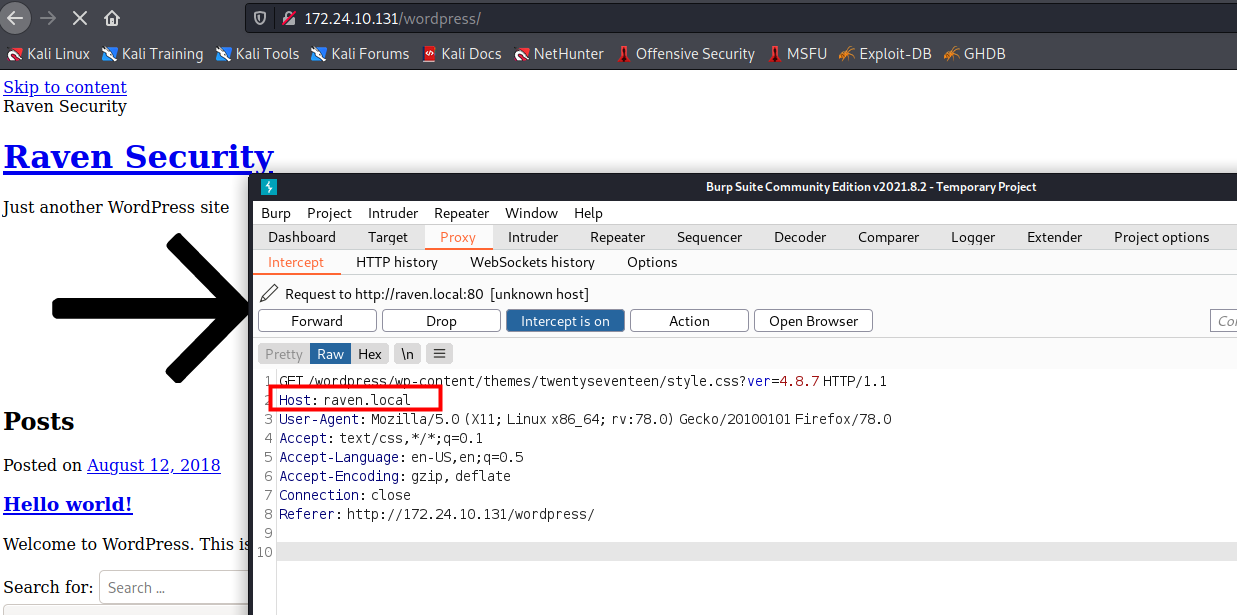Click the GET request line text
1237x615 pixels.
(583, 381)
